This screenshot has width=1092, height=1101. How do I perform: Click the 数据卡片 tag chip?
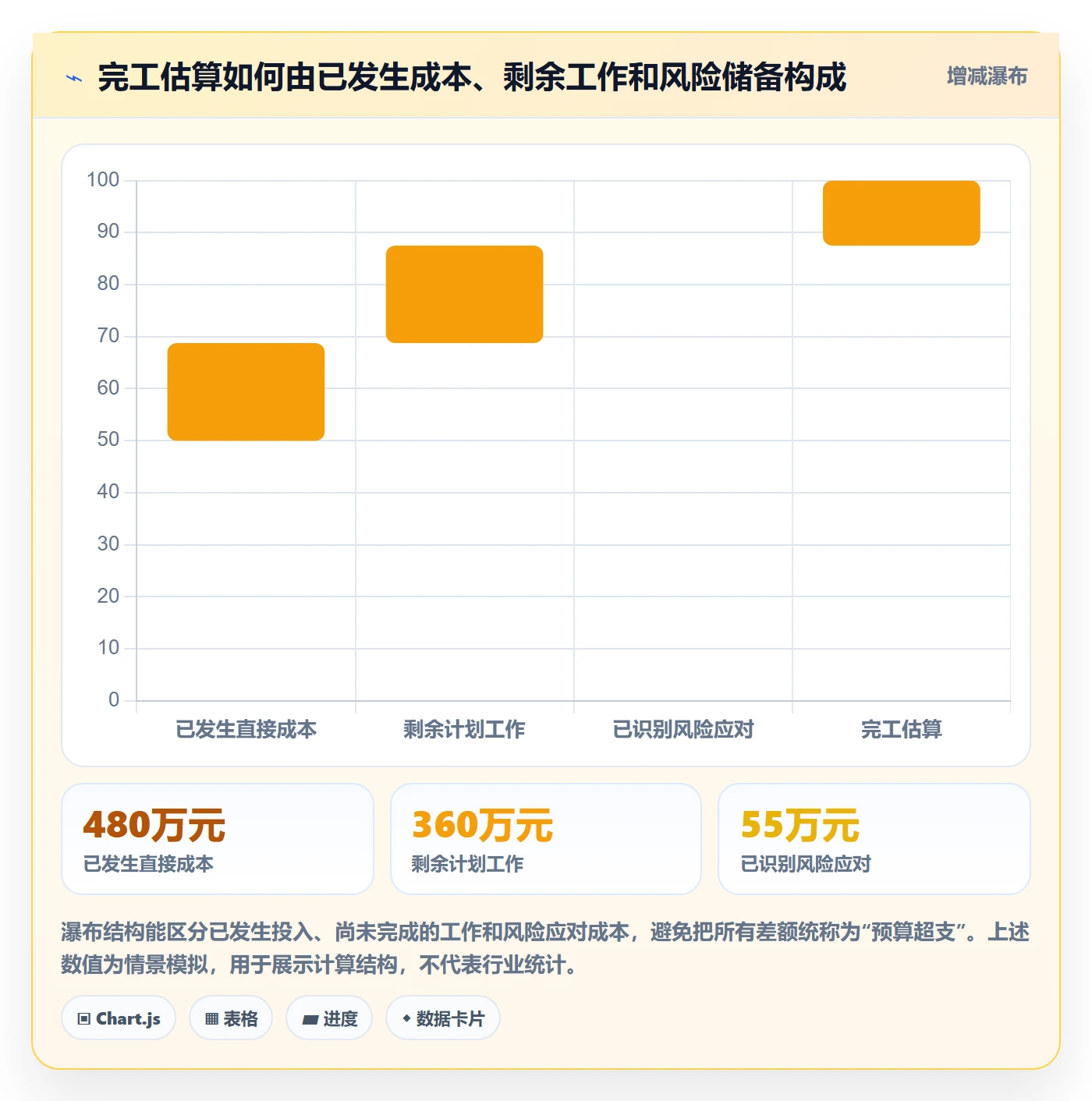[443, 1018]
